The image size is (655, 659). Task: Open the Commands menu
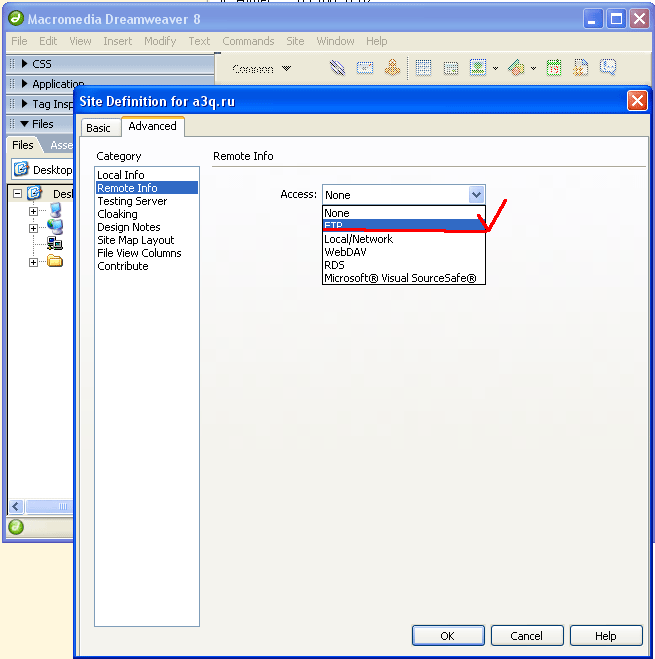coord(248,41)
